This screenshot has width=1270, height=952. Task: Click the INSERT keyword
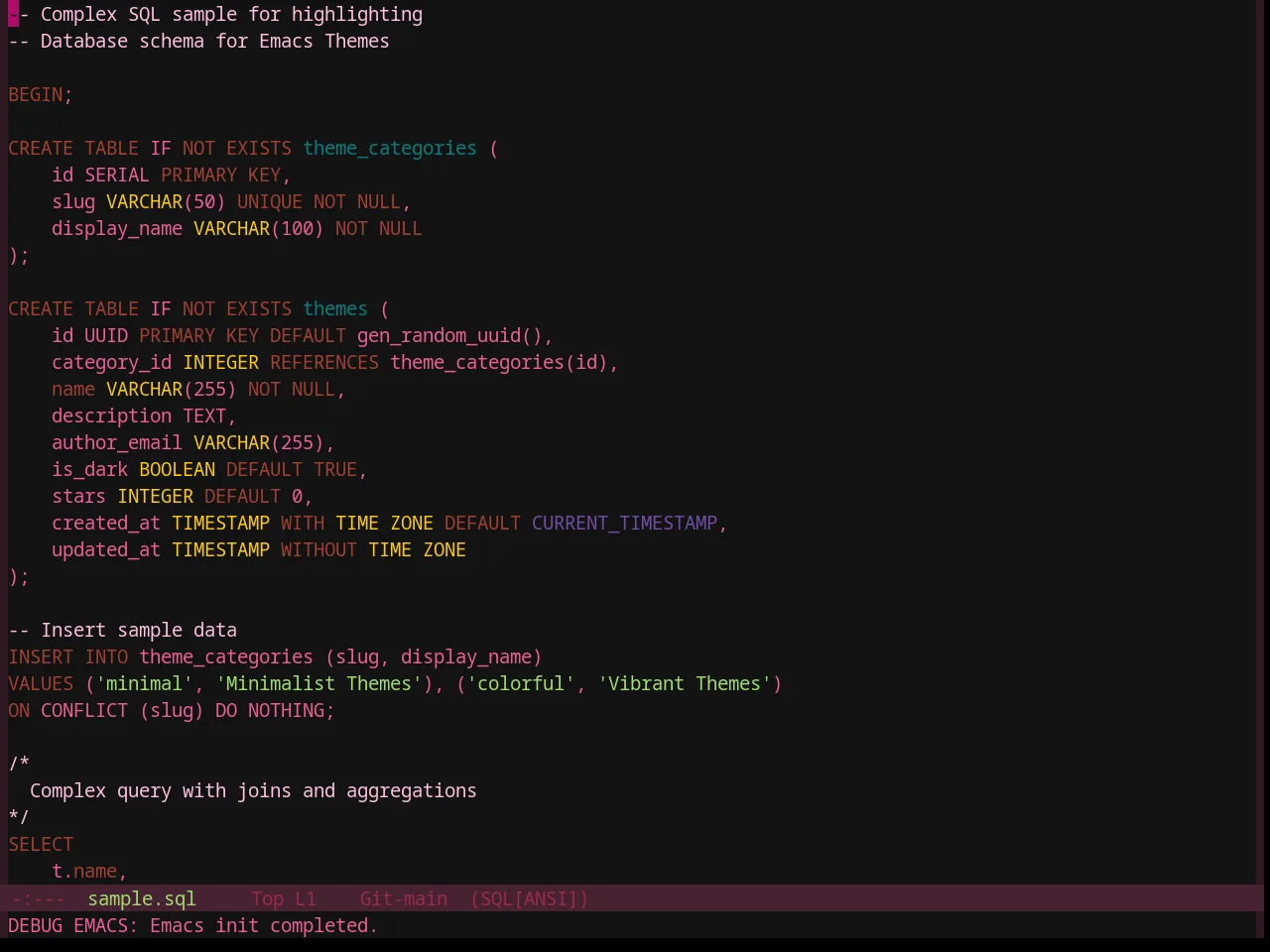41,656
